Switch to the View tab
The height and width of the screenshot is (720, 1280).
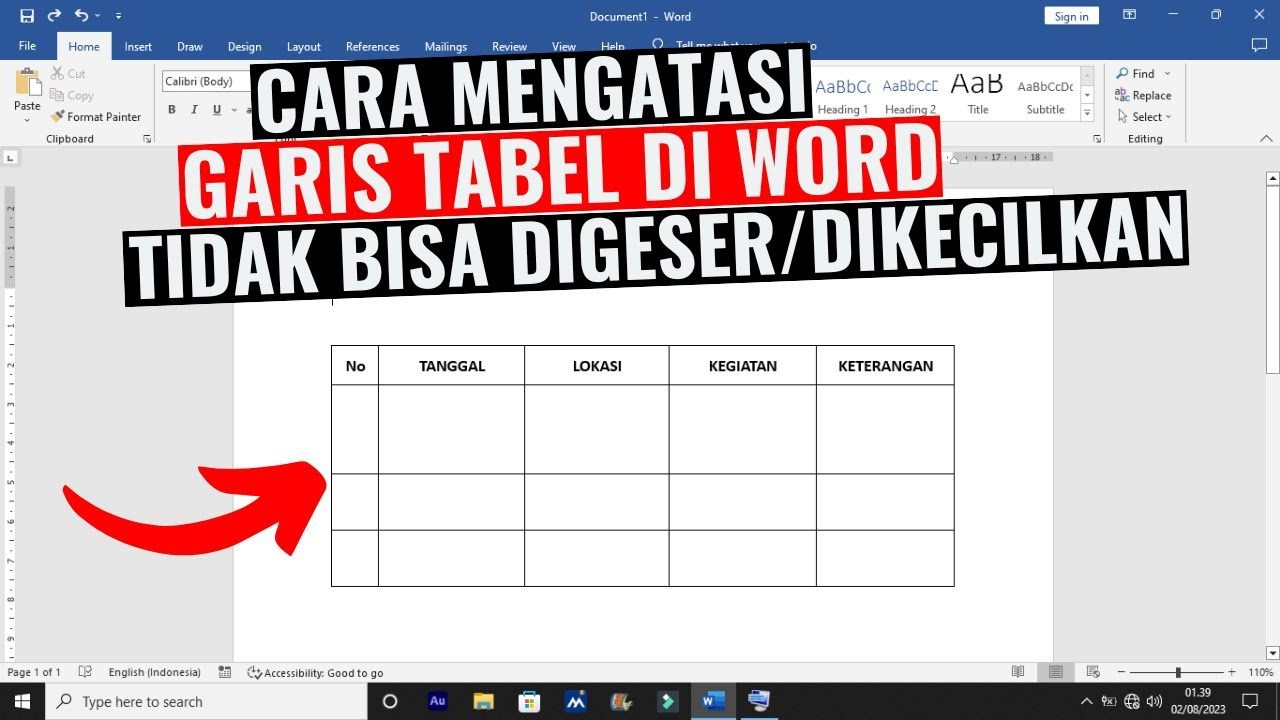pyautogui.click(x=564, y=46)
